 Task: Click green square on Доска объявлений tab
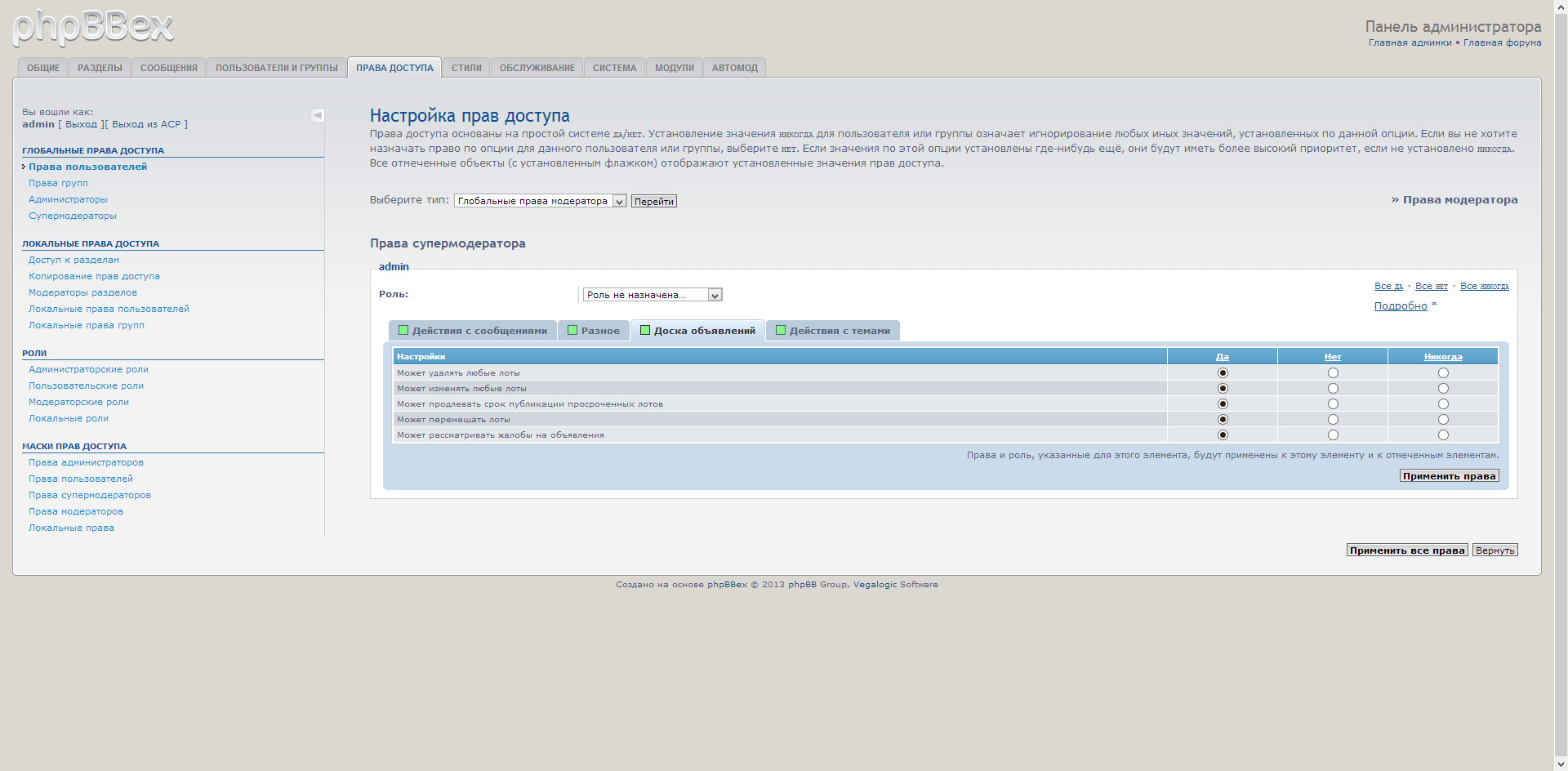click(645, 331)
